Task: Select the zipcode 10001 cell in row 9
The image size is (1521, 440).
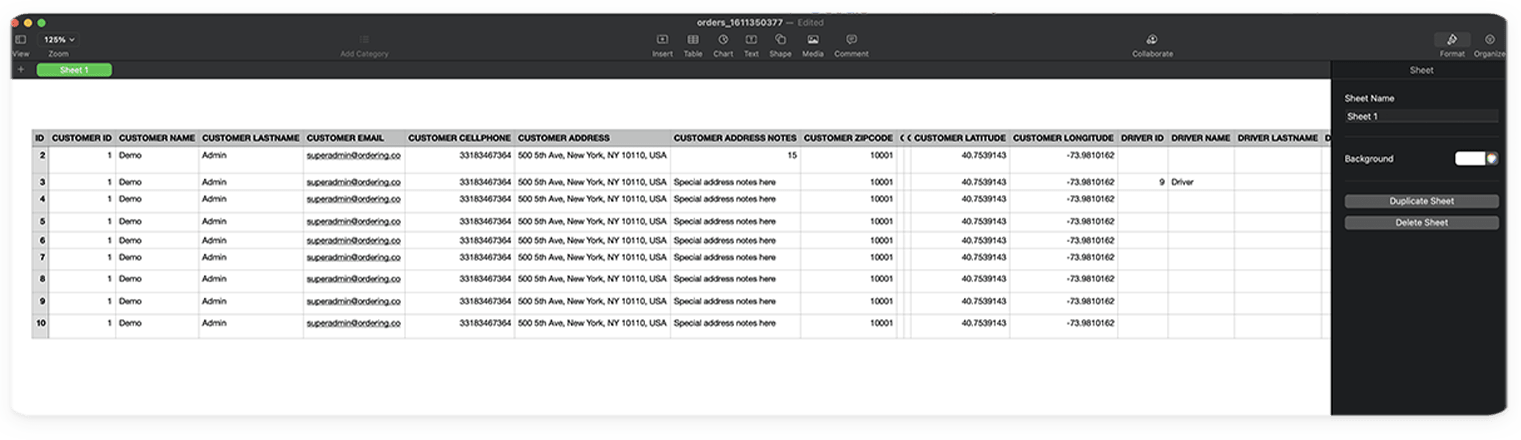Action: point(849,302)
